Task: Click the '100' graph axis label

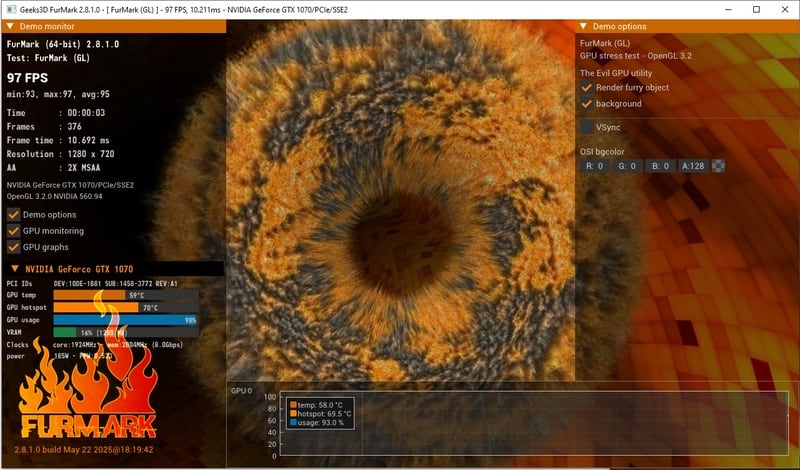Action: tap(270, 397)
